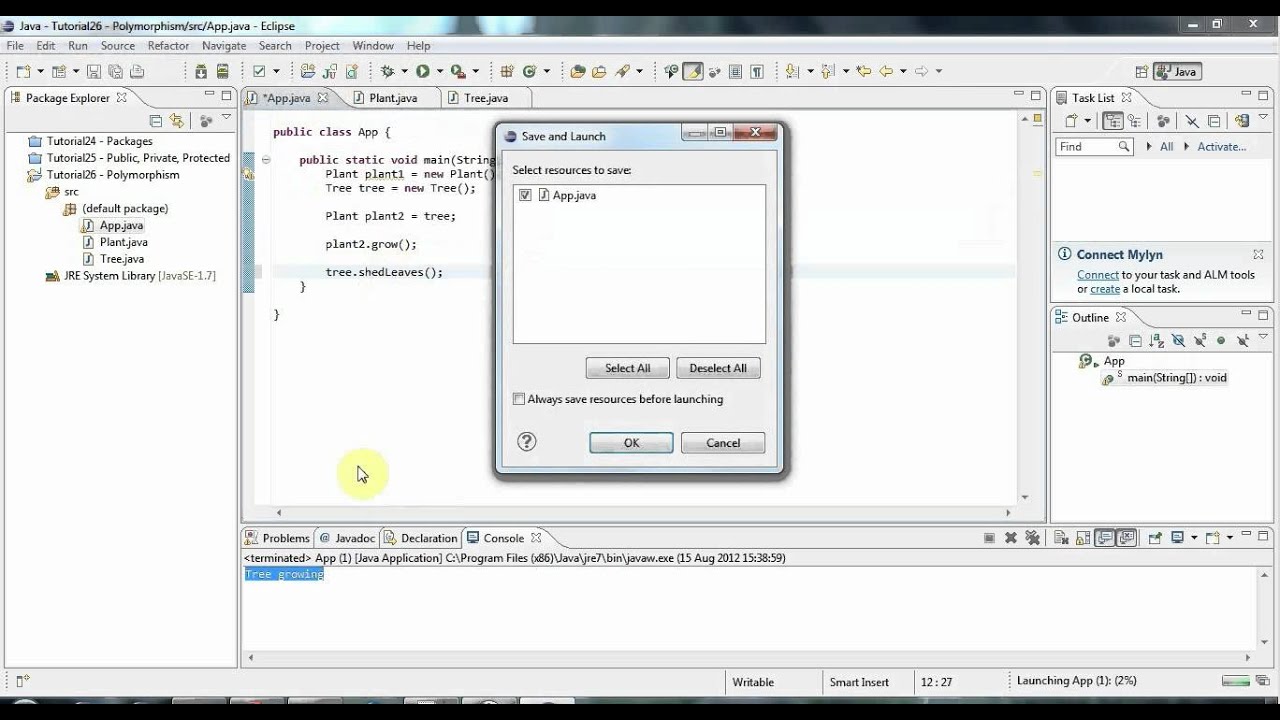Click the Find field in Task List
Viewport: 1280px width, 720px height.
(x=1086, y=146)
